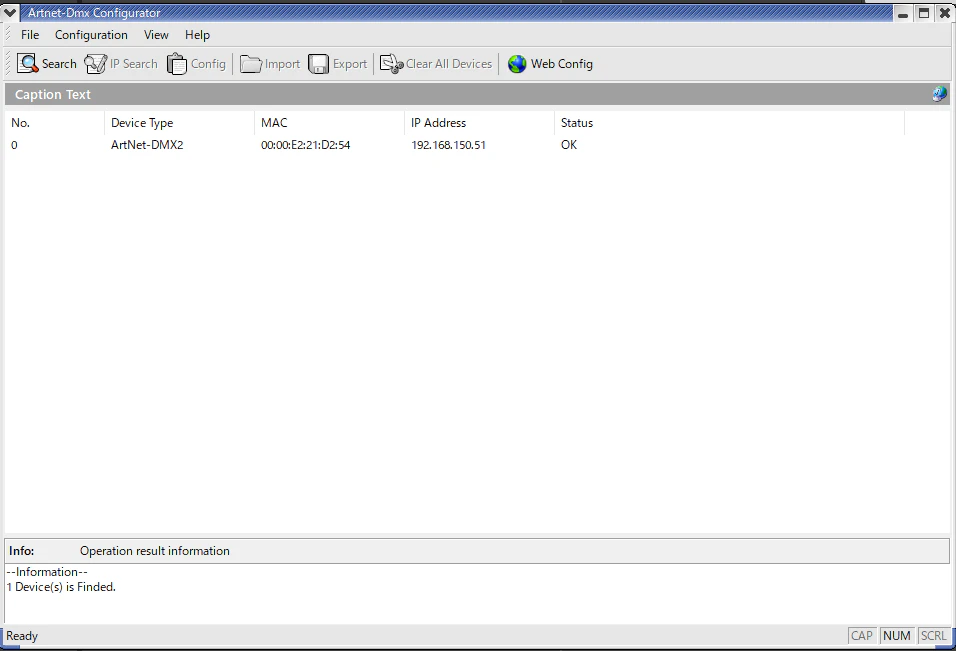This screenshot has height=651, width=956.
Task: Click the IP Search icon
Action: click(x=95, y=64)
